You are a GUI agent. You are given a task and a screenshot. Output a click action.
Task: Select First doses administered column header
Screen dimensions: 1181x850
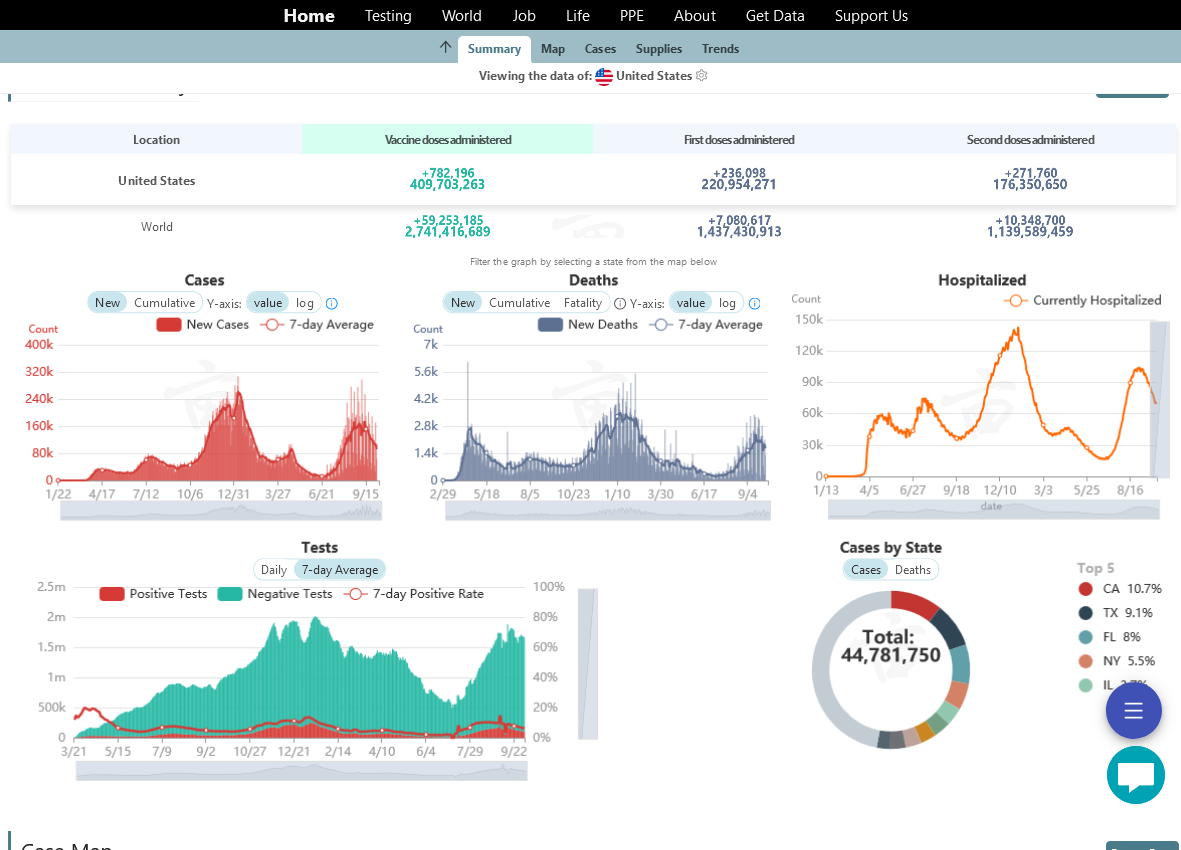pyautogui.click(x=739, y=139)
